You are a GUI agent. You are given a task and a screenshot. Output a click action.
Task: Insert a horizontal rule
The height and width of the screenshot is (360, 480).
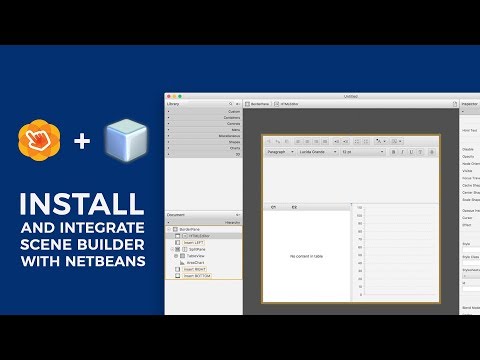click(x=432, y=152)
